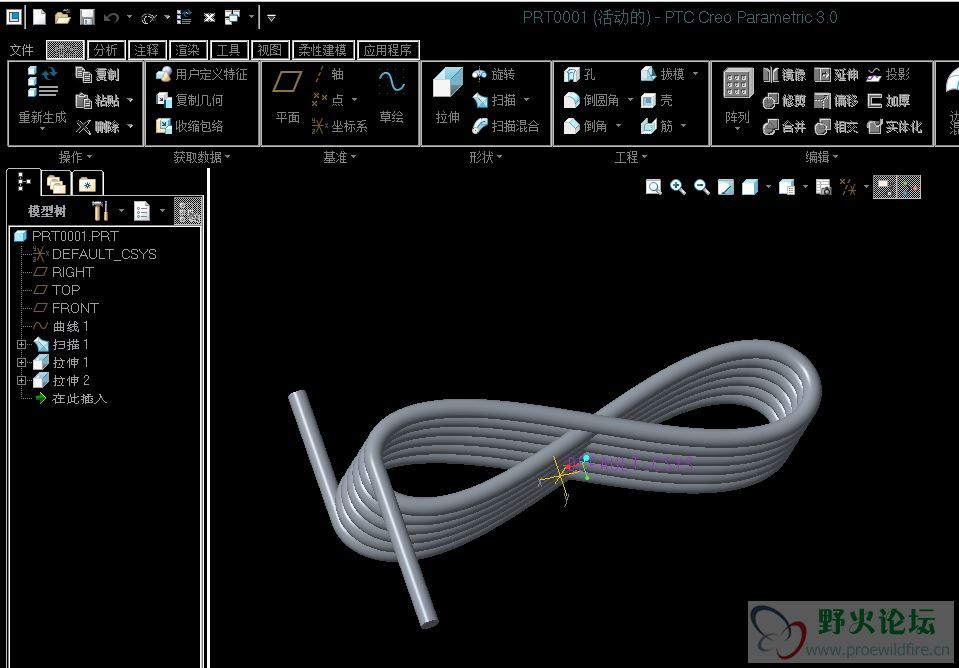This screenshot has height=668, width=959.
Task: Click the 复制 Copy button
Action: pyautogui.click(x=98, y=75)
